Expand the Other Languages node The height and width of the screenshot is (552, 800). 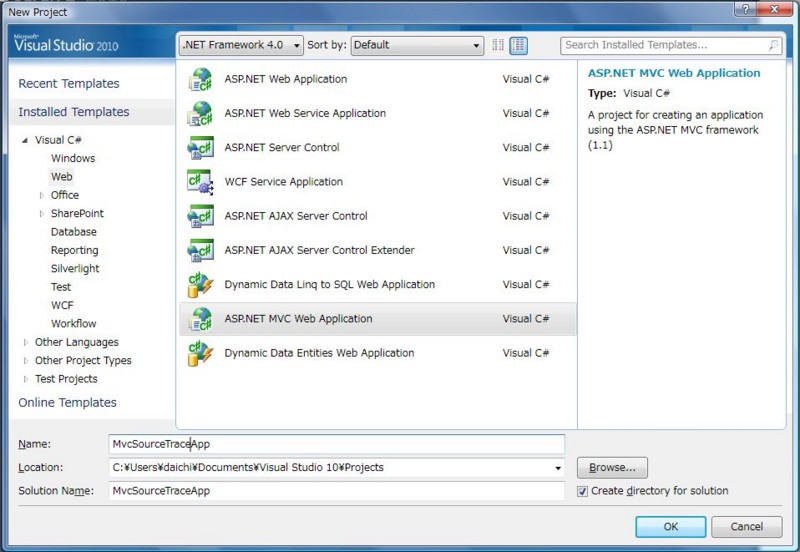(x=26, y=342)
